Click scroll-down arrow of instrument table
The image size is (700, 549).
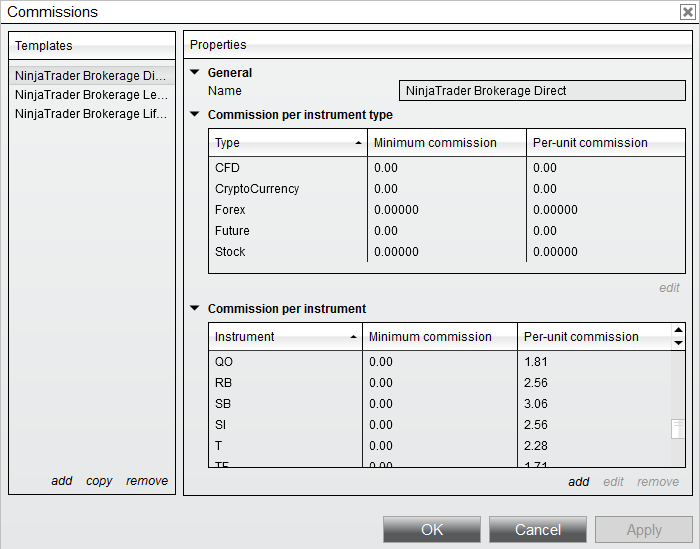pos(679,343)
